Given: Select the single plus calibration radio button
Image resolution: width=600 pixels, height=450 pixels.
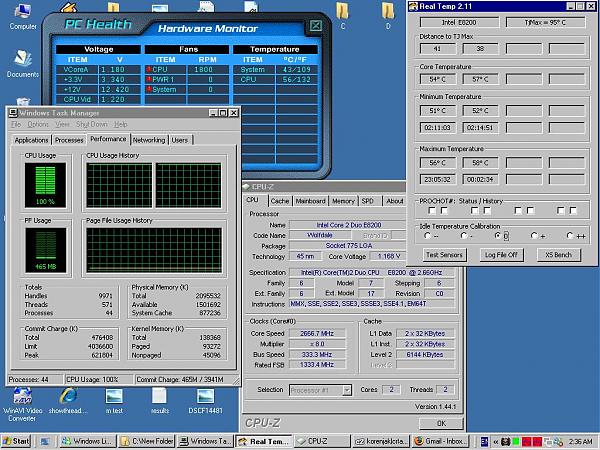Looking at the screenshot, I should tap(535, 236).
